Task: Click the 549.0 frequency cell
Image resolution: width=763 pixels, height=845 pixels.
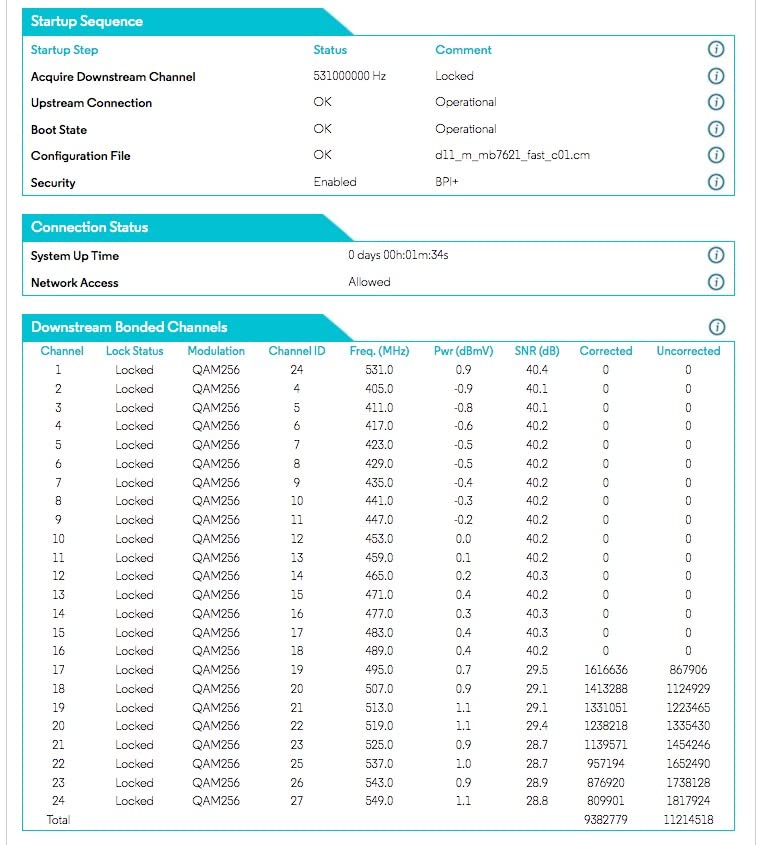Action: click(x=379, y=800)
